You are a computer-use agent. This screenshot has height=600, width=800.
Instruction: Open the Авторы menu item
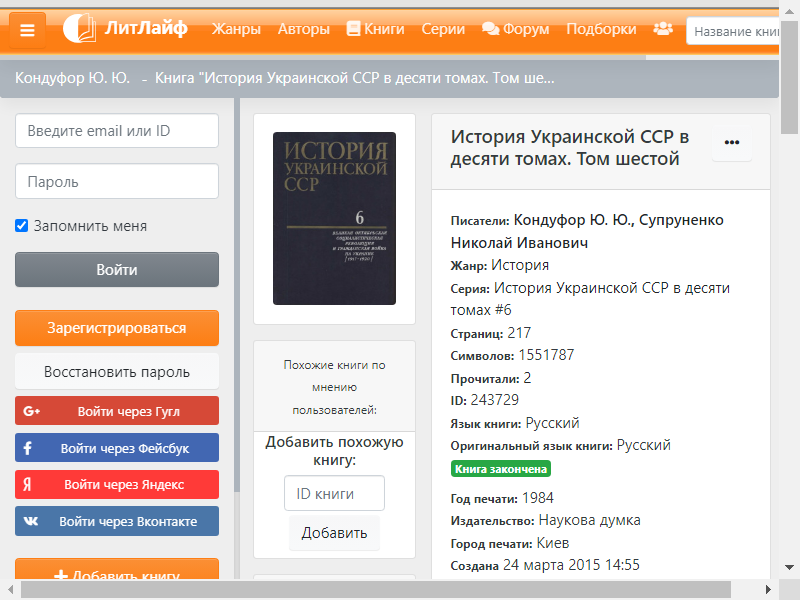(x=303, y=29)
